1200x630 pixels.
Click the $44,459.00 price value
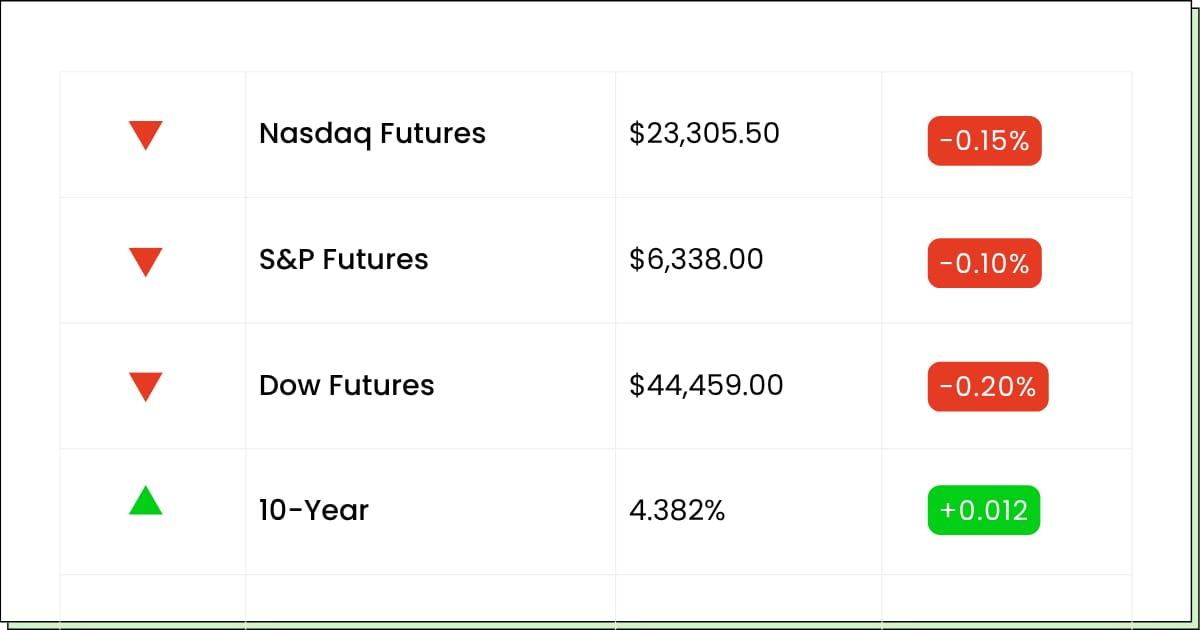pos(706,385)
